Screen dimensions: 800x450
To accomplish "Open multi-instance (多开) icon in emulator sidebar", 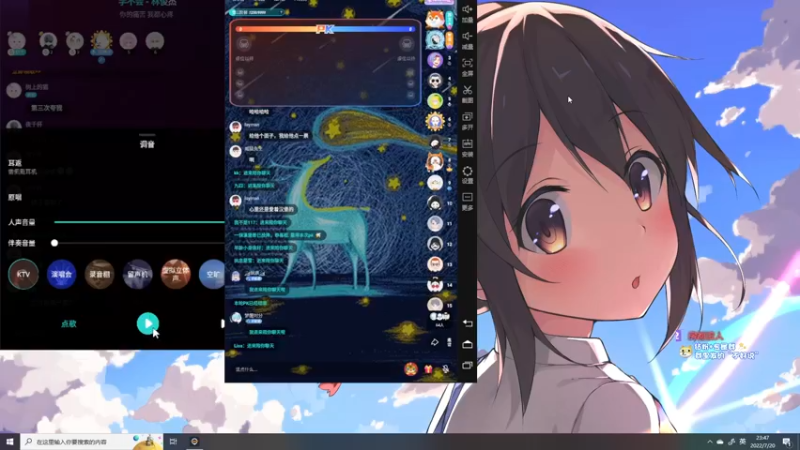I will tap(467, 117).
